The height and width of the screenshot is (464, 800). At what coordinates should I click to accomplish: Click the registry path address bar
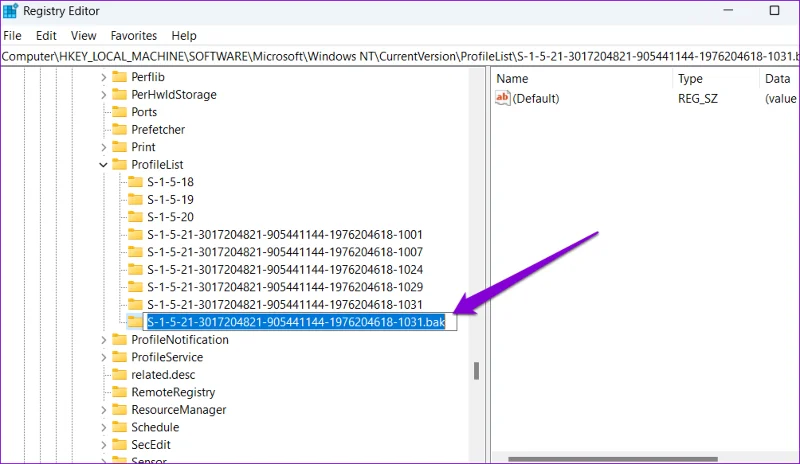[x=400, y=56]
